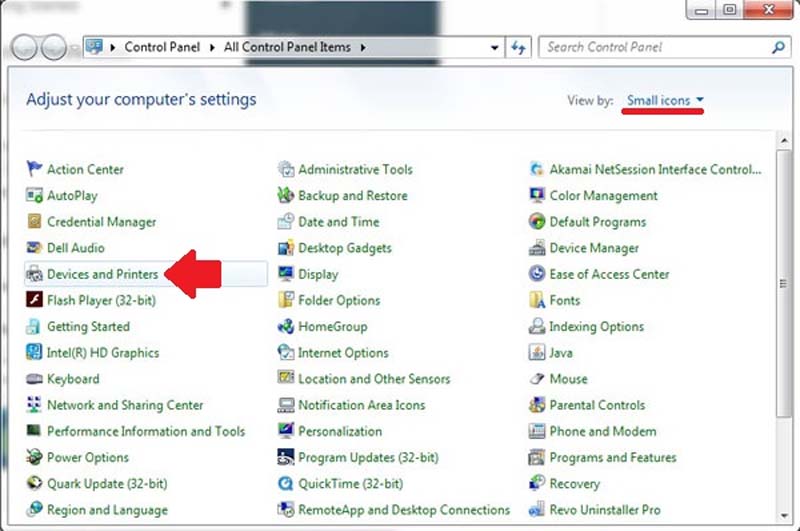Click the address bar refresh button

pos(518,47)
